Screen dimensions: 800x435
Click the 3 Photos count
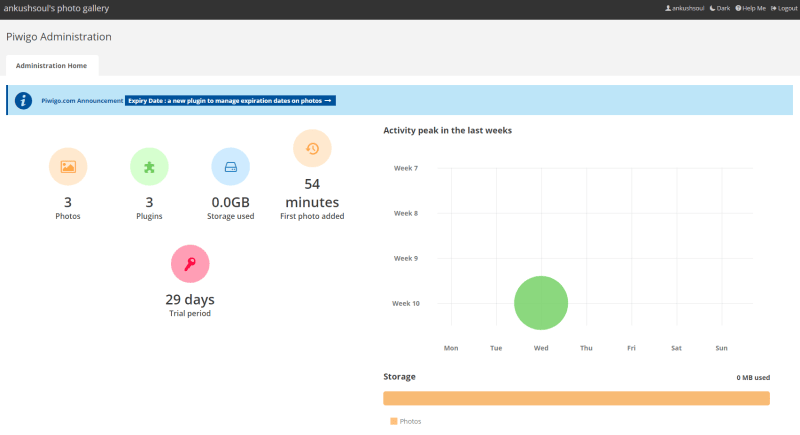pyautogui.click(x=68, y=202)
